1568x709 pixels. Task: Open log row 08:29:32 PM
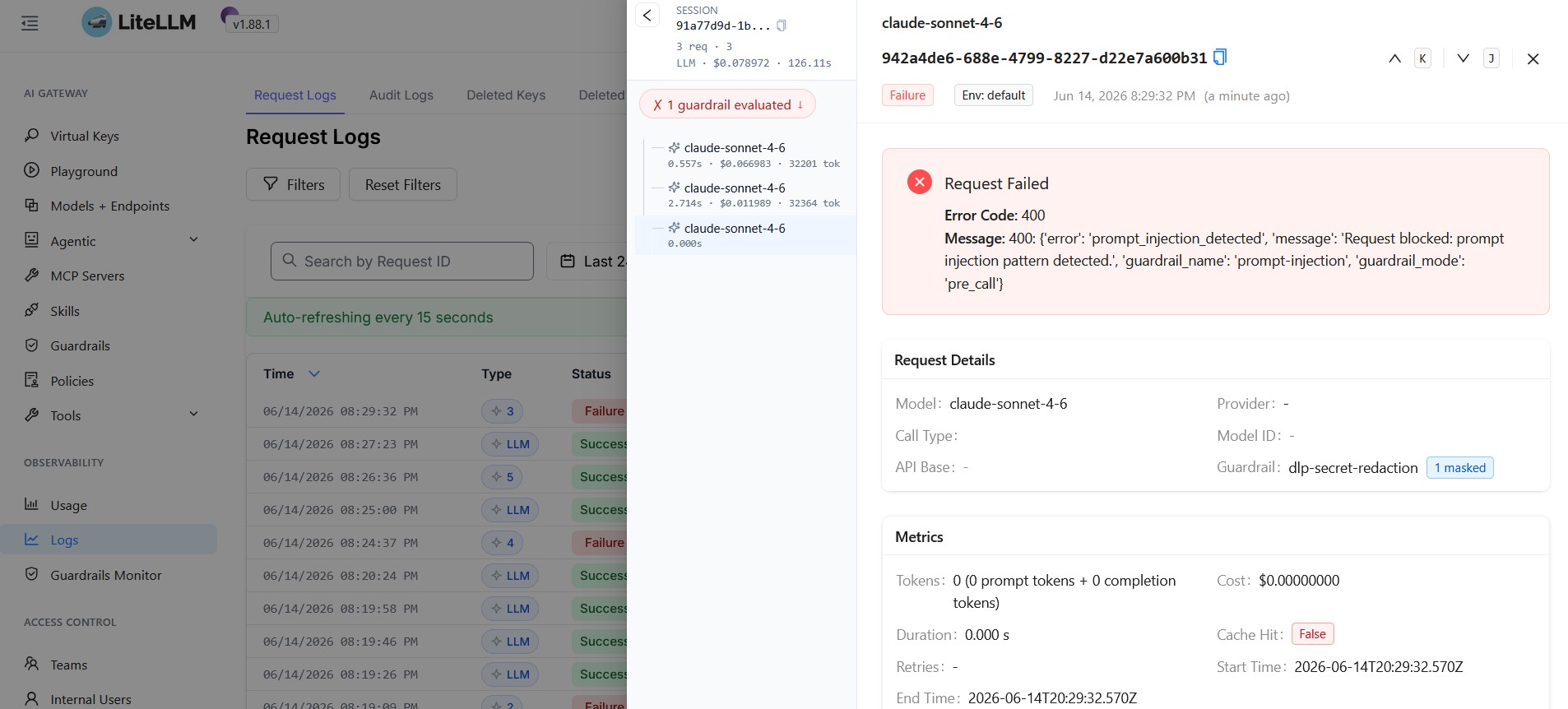point(436,411)
